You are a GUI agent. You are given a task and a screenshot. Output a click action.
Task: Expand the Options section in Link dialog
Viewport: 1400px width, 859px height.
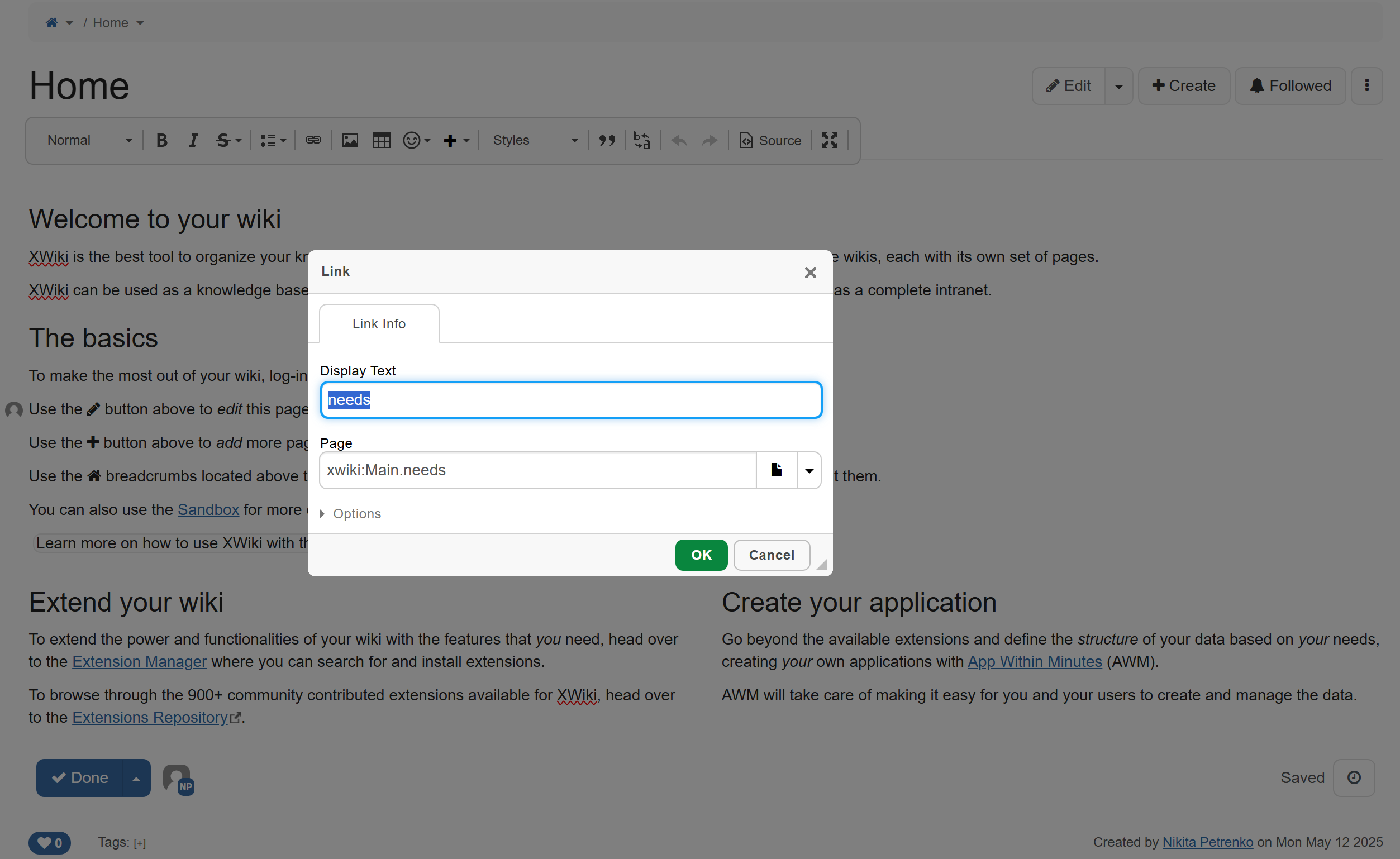click(351, 514)
